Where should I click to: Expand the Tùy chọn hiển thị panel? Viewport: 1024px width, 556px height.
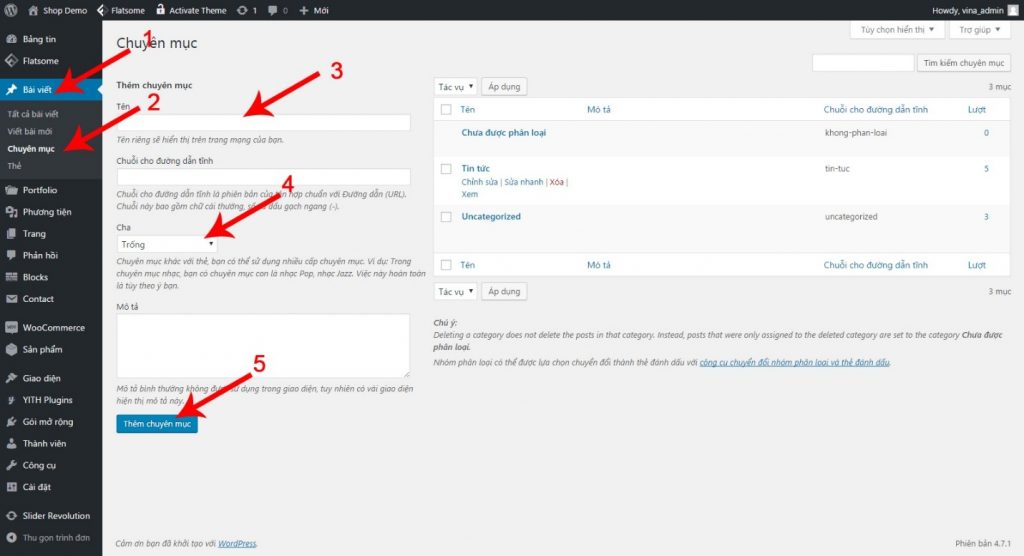point(897,29)
